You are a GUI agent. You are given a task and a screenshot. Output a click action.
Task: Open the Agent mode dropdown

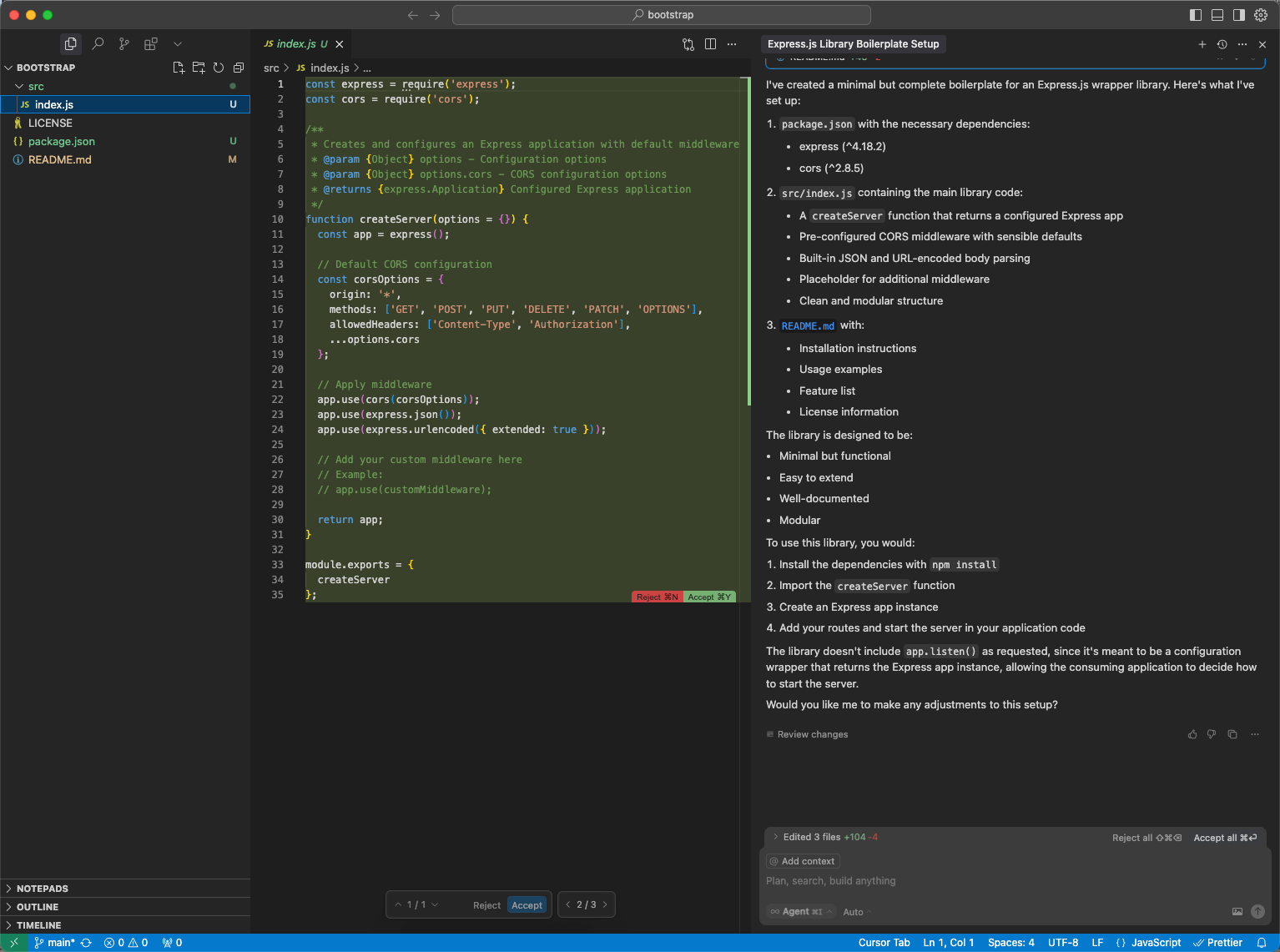pyautogui.click(x=801, y=912)
